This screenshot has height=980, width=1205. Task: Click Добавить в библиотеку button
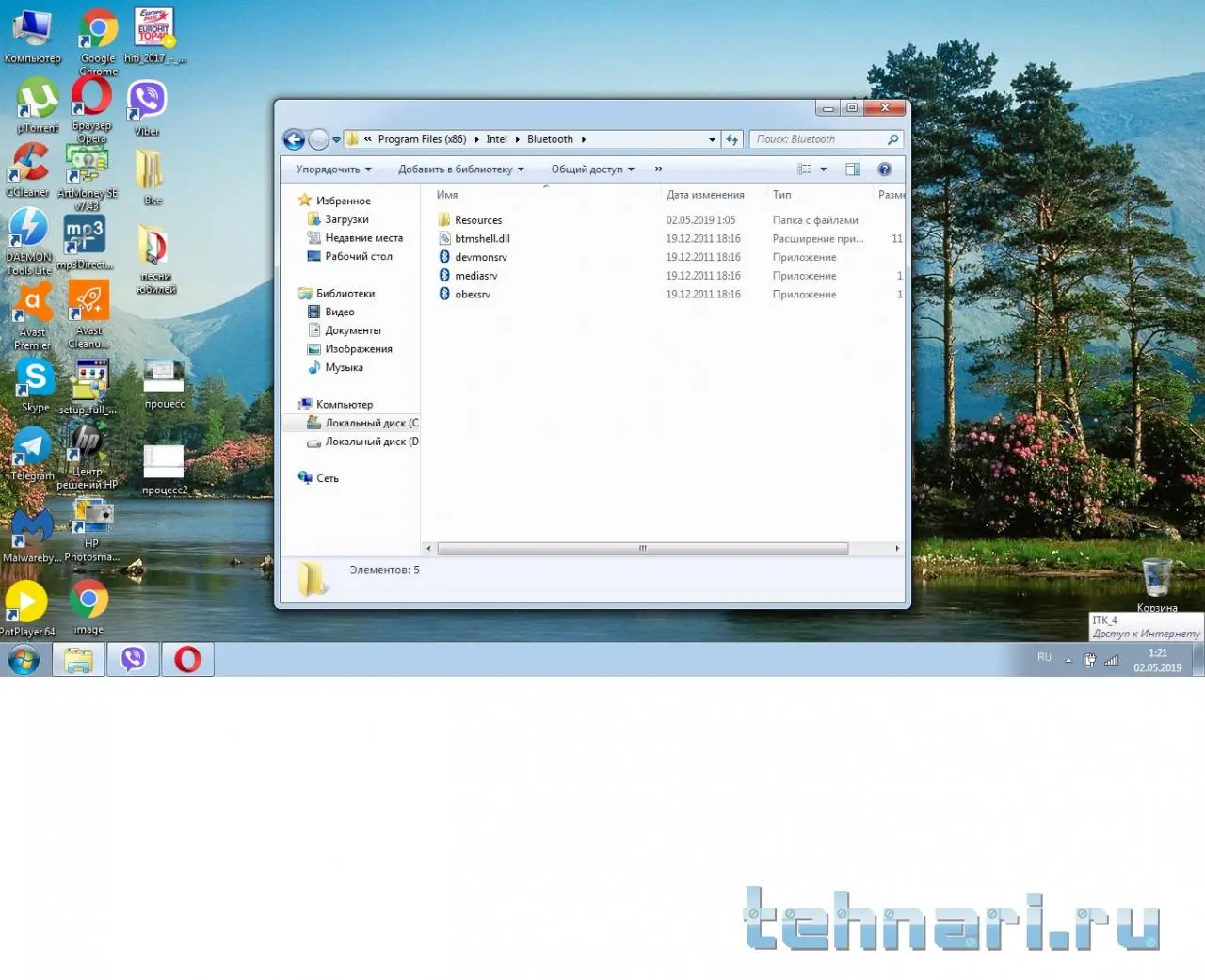[460, 169]
